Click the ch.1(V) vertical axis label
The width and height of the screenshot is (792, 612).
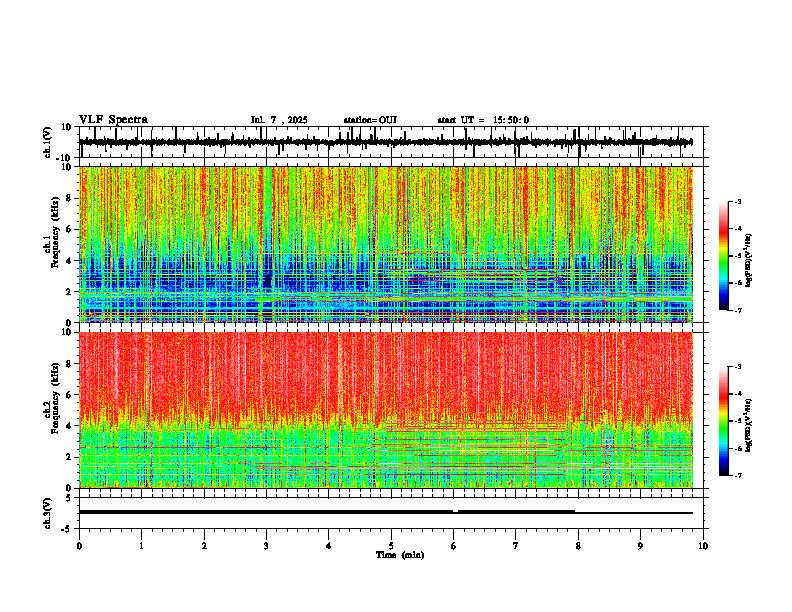pos(48,142)
